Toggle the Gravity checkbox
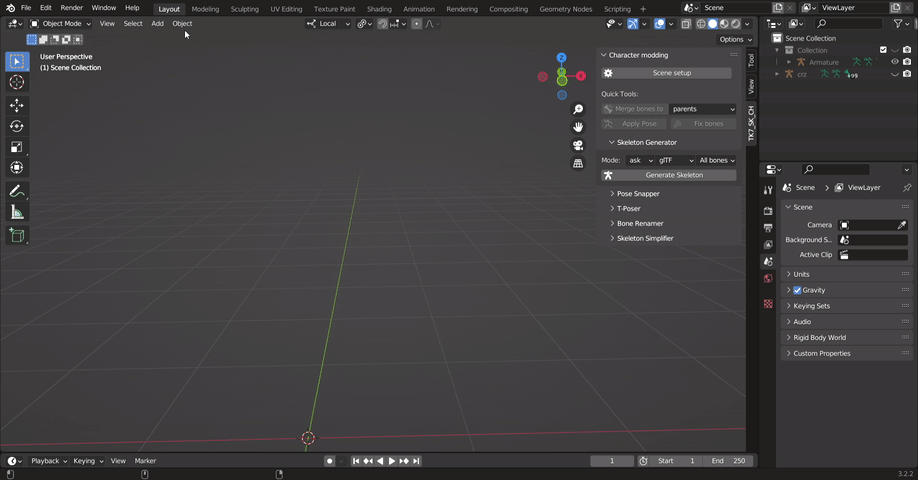The height and width of the screenshot is (480, 918). [x=797, y=290]
